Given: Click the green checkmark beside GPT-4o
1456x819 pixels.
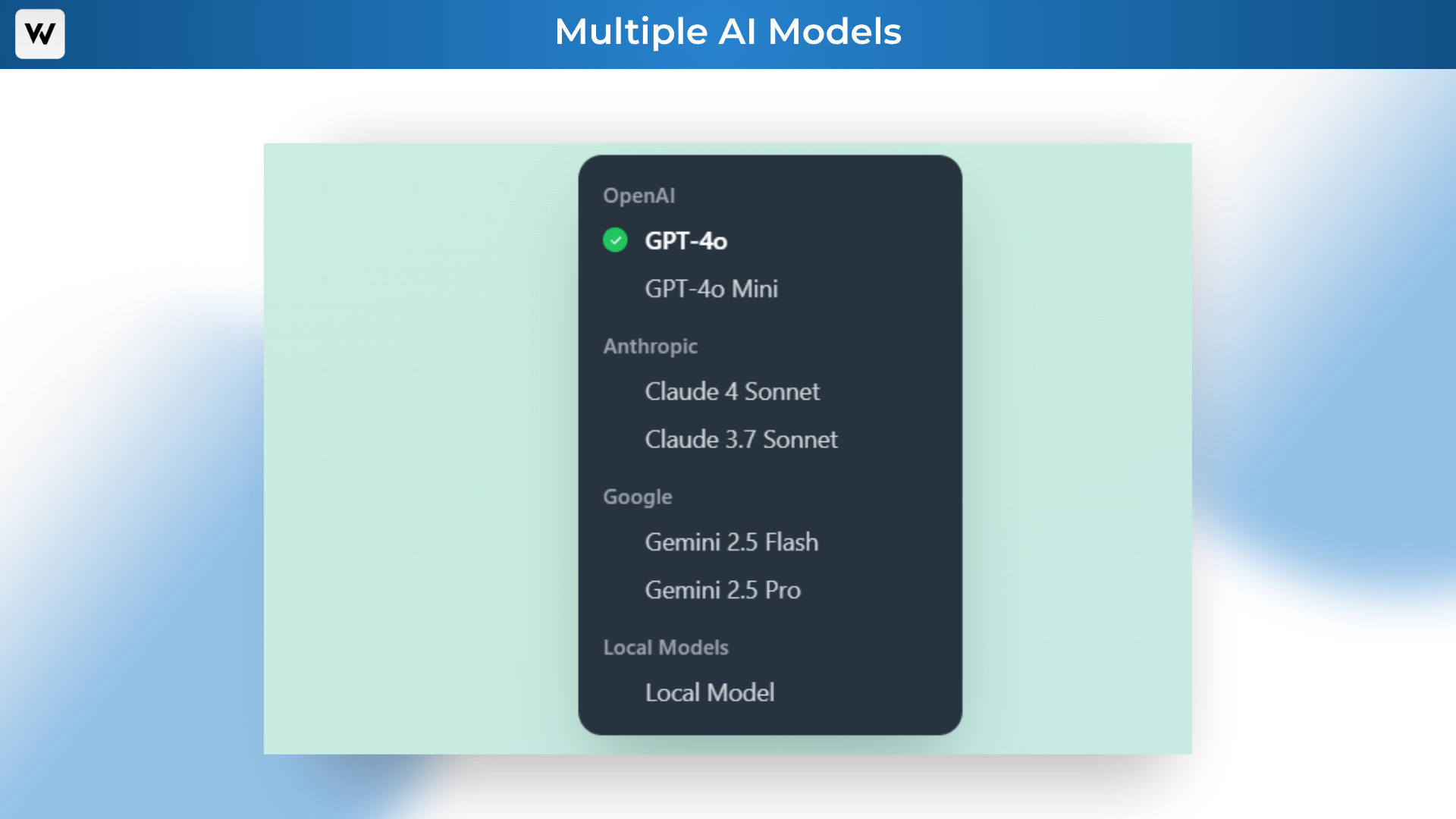Looking at the screenshot, I should tap(615, 240).
